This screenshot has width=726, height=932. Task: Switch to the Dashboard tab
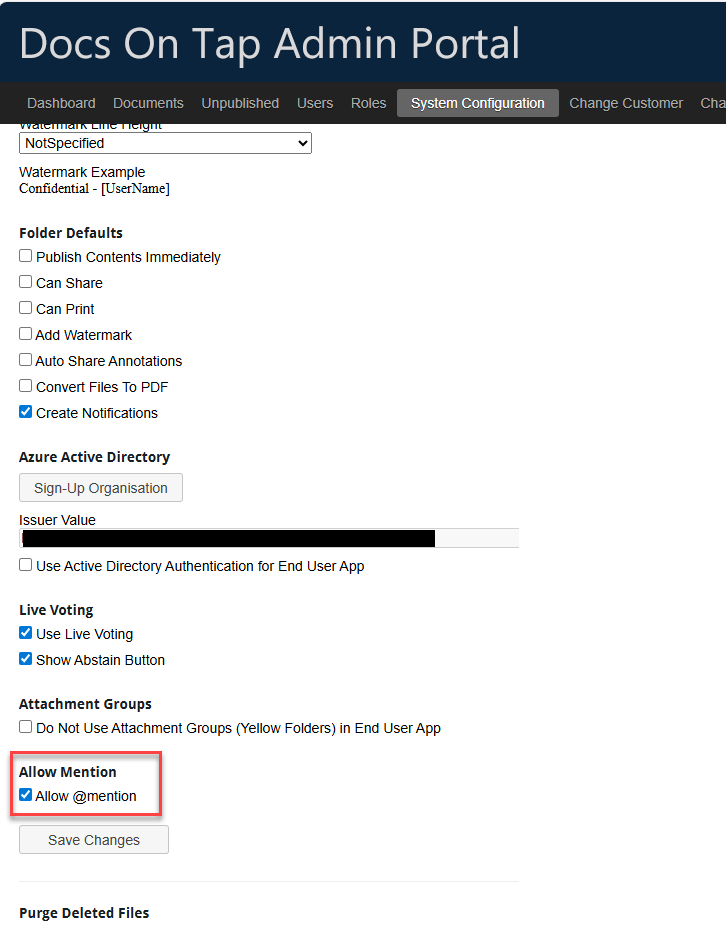pos(61,103)
